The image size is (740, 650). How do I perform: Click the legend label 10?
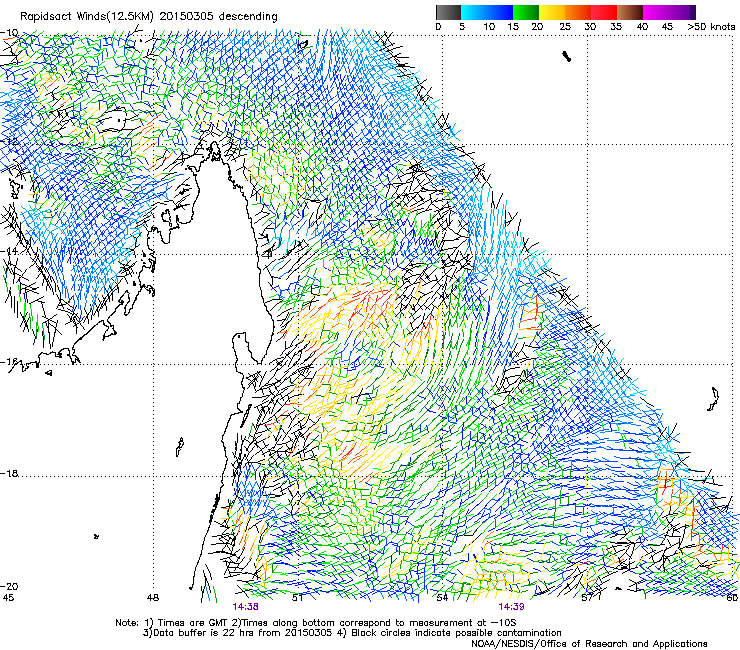click(489, 27)
